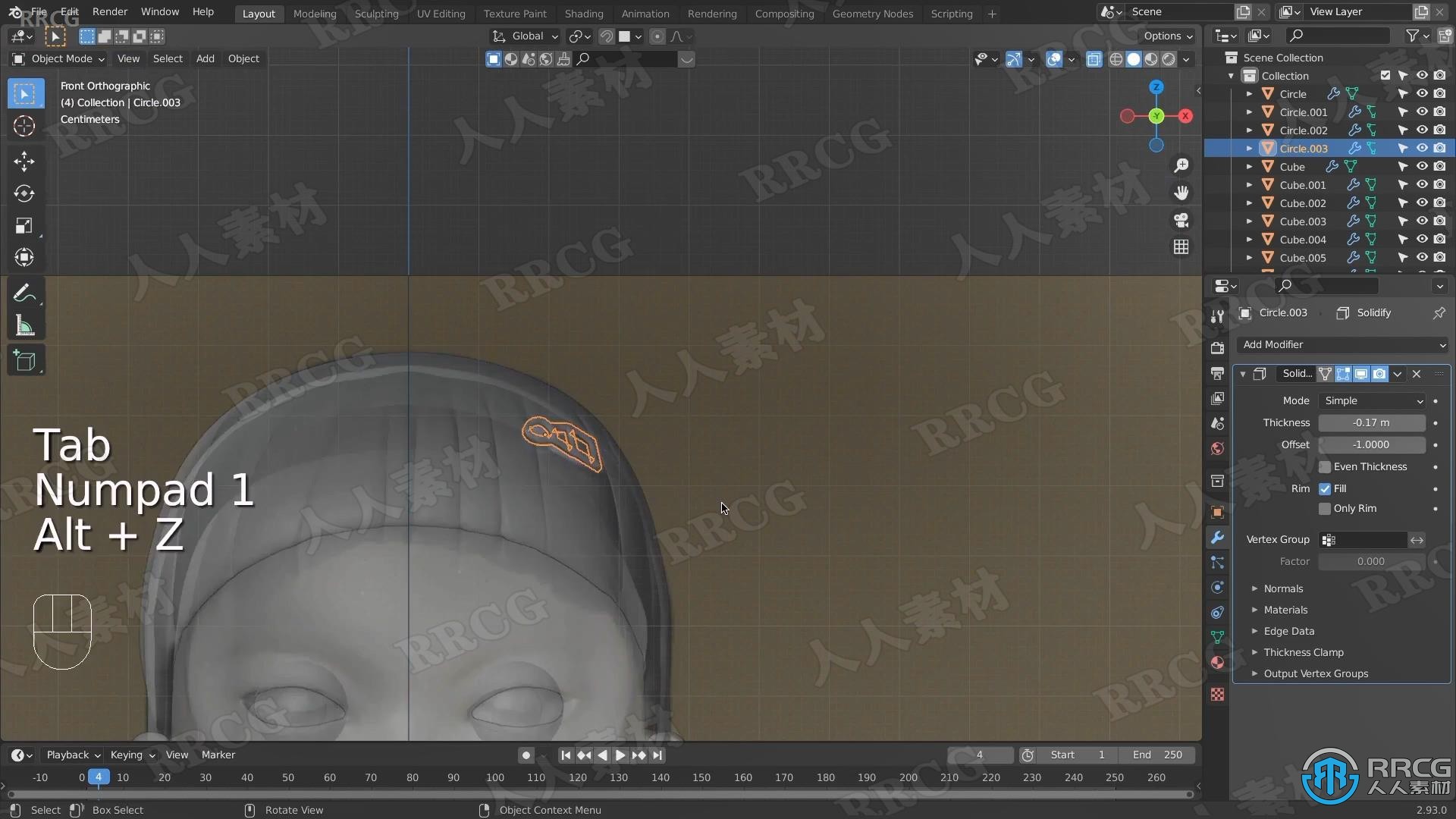The height and width of the screenshot is (819, 1456).
Task: Click the Annotate tool icon
Action: [x=24, y=293]
